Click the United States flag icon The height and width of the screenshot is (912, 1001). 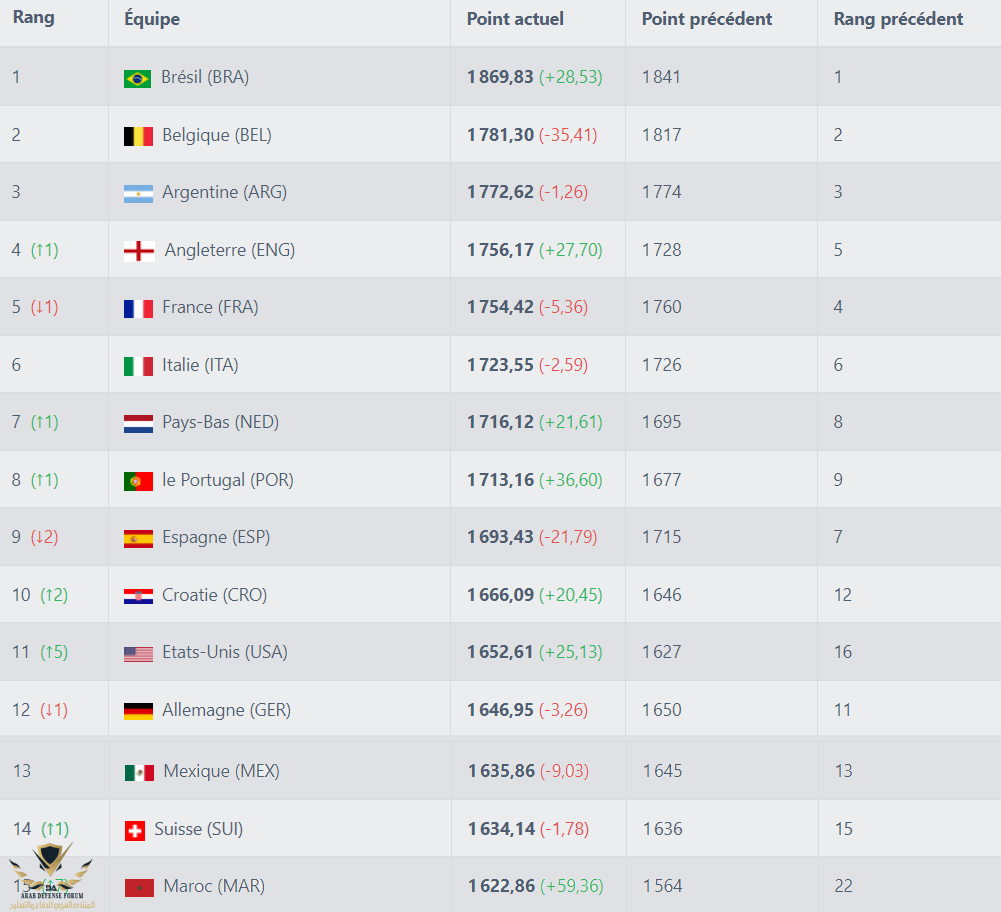(x=138, y=653)
